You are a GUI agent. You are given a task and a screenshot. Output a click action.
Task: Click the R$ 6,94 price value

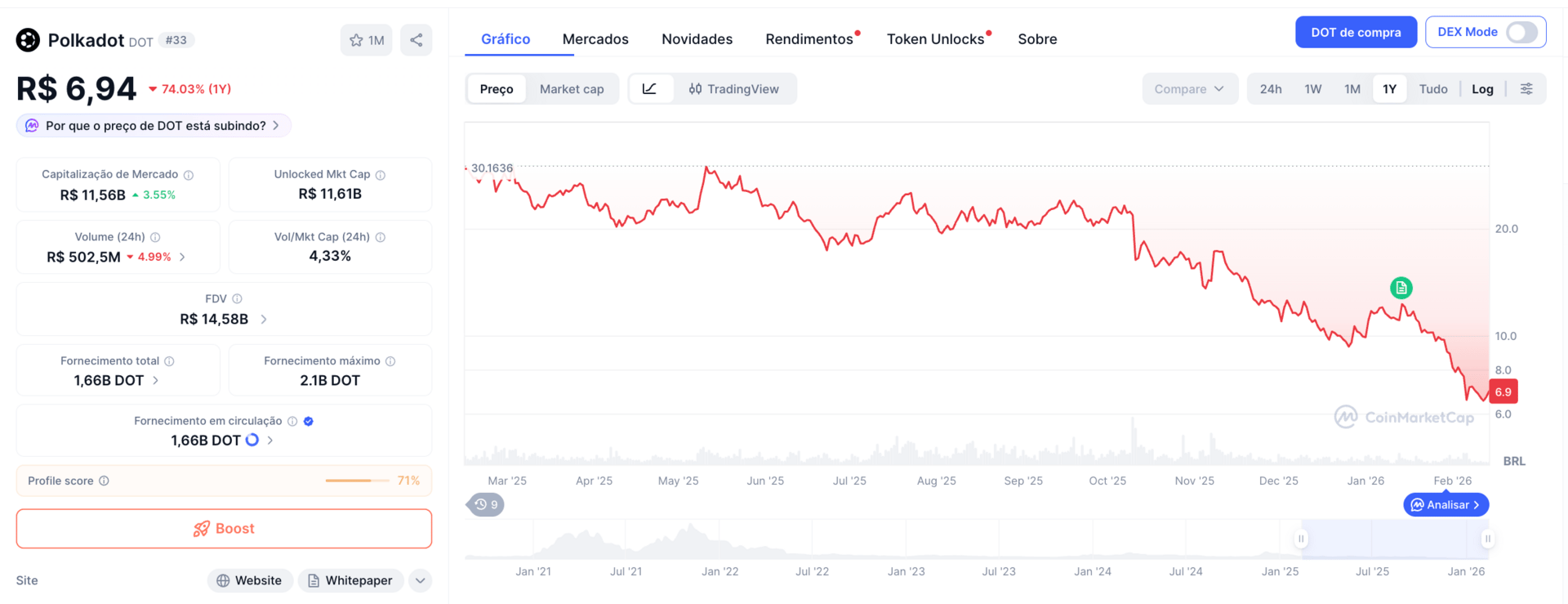point(76,89)
